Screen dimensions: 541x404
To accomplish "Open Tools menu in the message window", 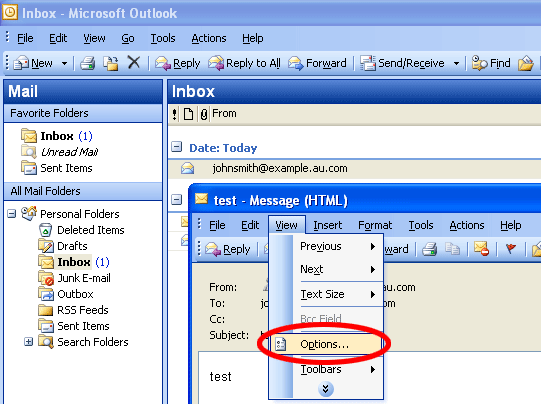I will click(421, 225).
